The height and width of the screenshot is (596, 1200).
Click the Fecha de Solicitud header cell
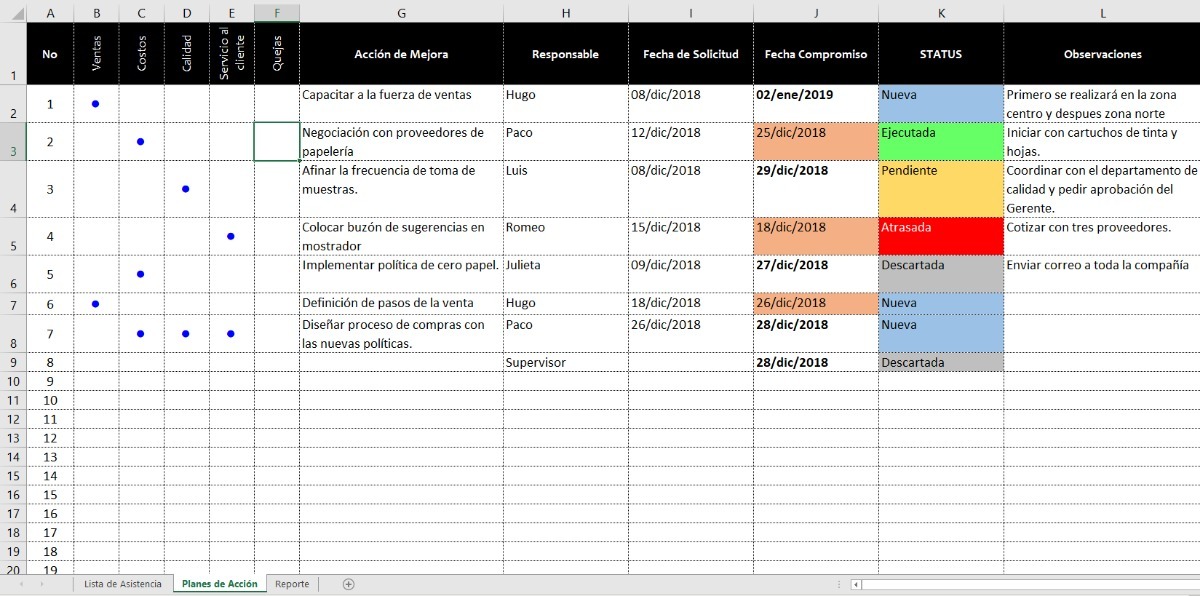pos(691,54)
